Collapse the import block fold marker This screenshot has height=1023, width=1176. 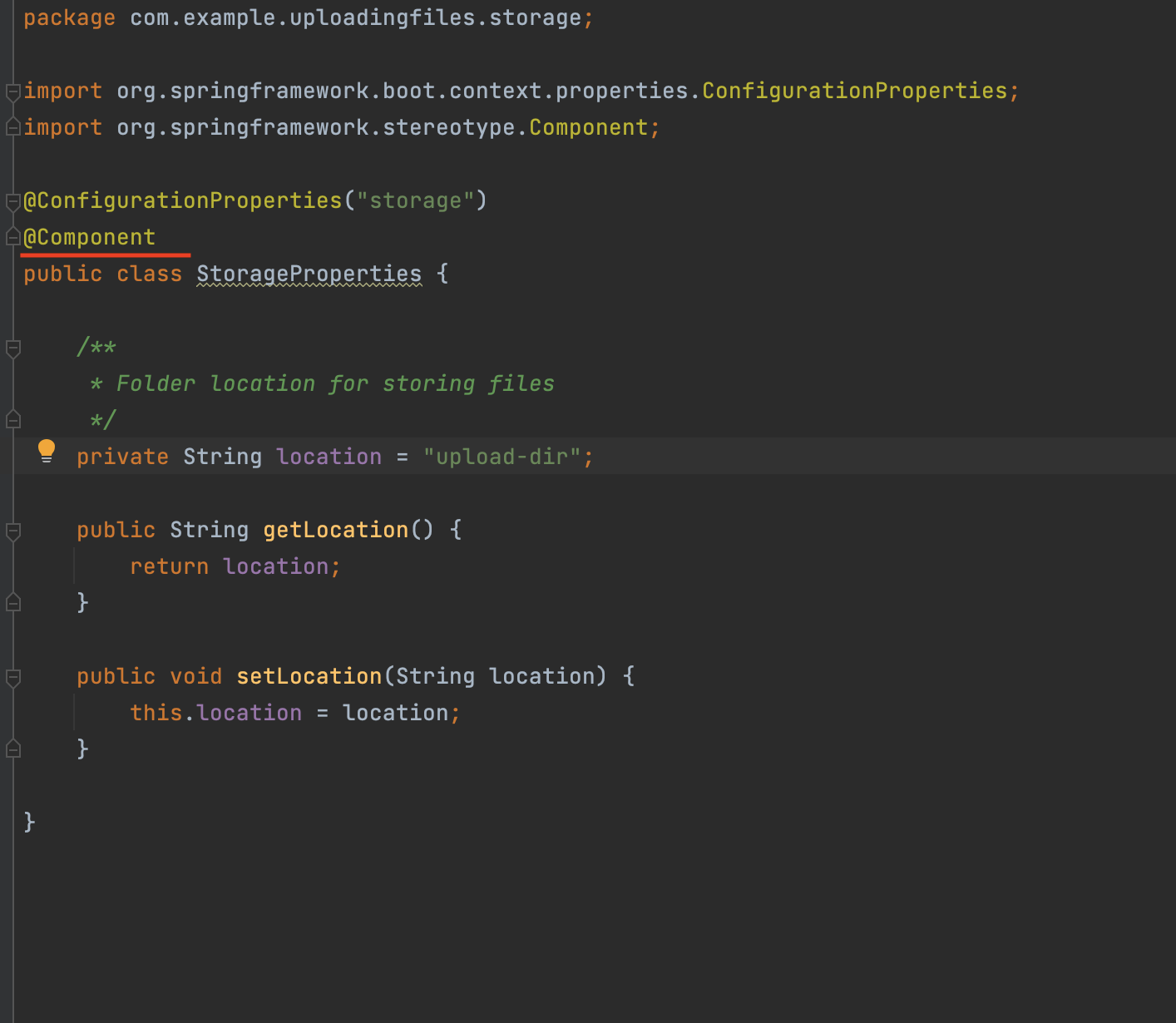[x=12, y=91]
